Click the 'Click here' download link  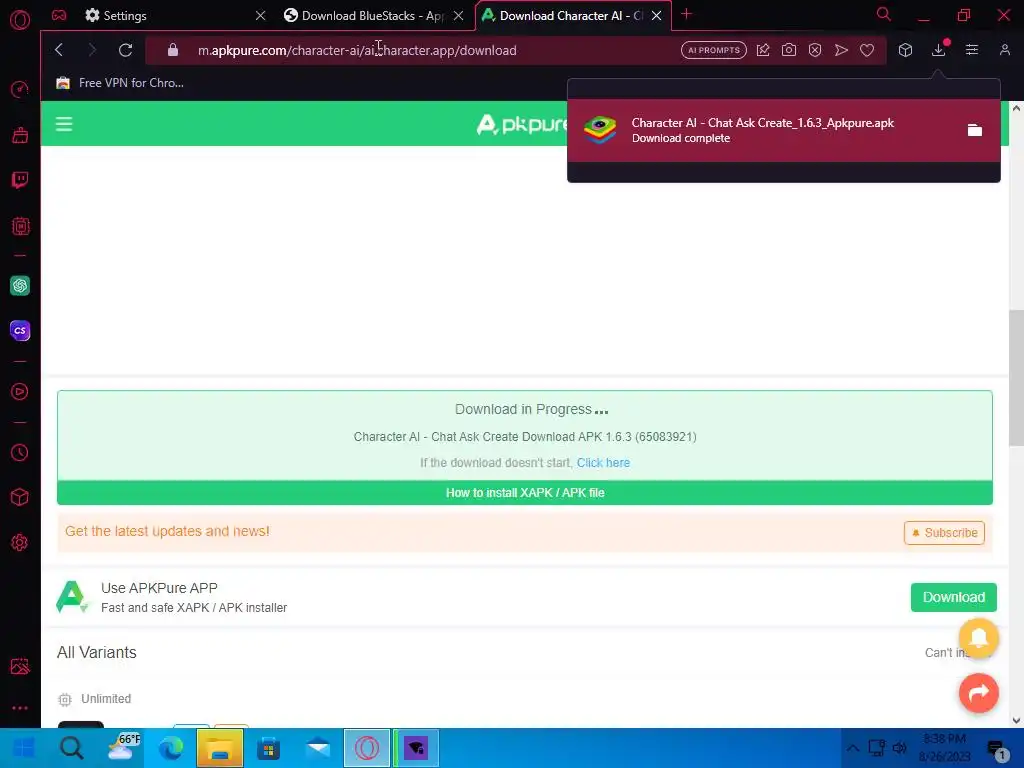click(x=603, y=462)
